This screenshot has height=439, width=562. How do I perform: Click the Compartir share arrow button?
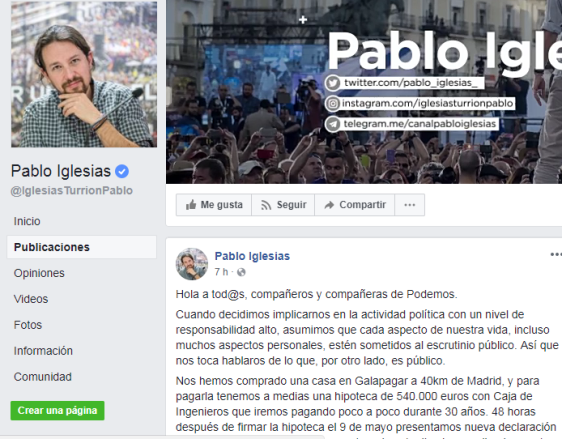click(354, 205)
